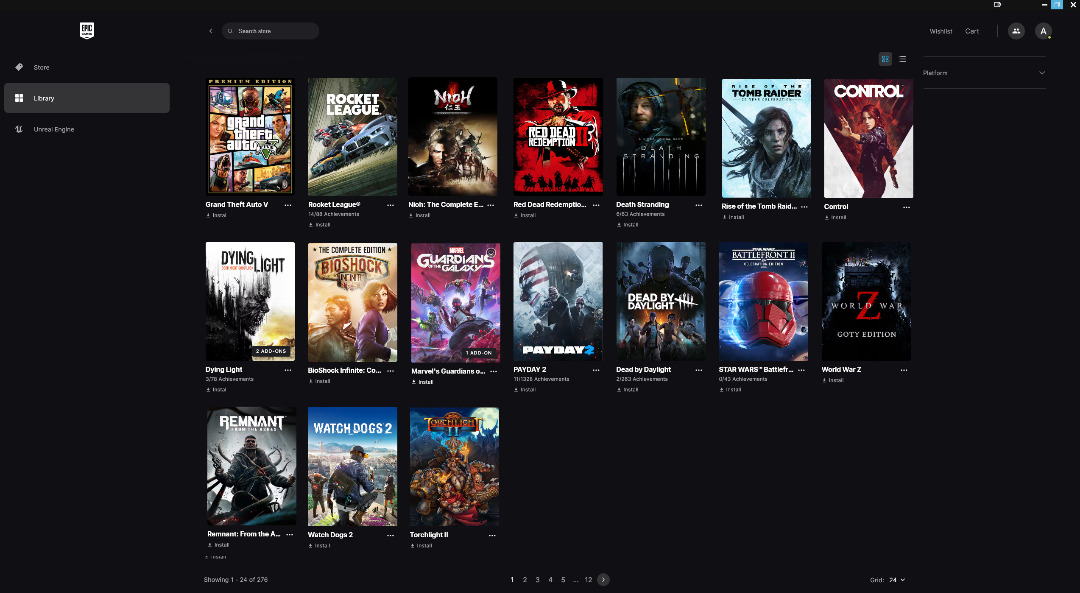The height and width of the screenshot is (593, 1080).
Task: Go to page 3
Action: click(537, 580)
